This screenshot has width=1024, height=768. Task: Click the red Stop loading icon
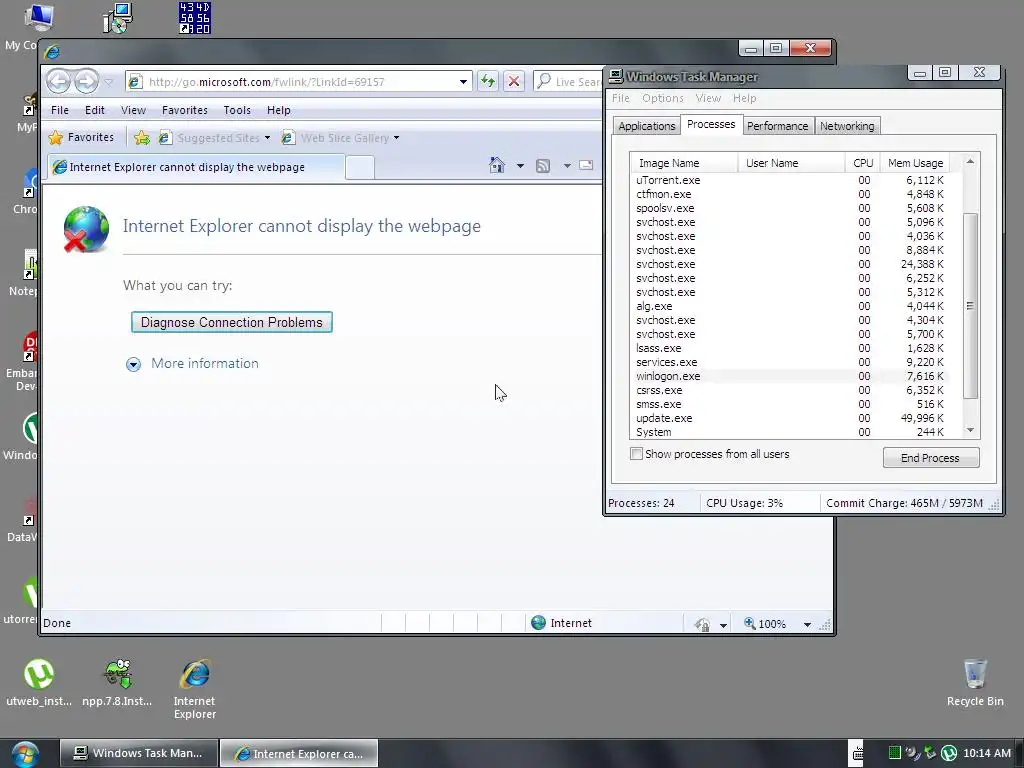coord(514,82)
